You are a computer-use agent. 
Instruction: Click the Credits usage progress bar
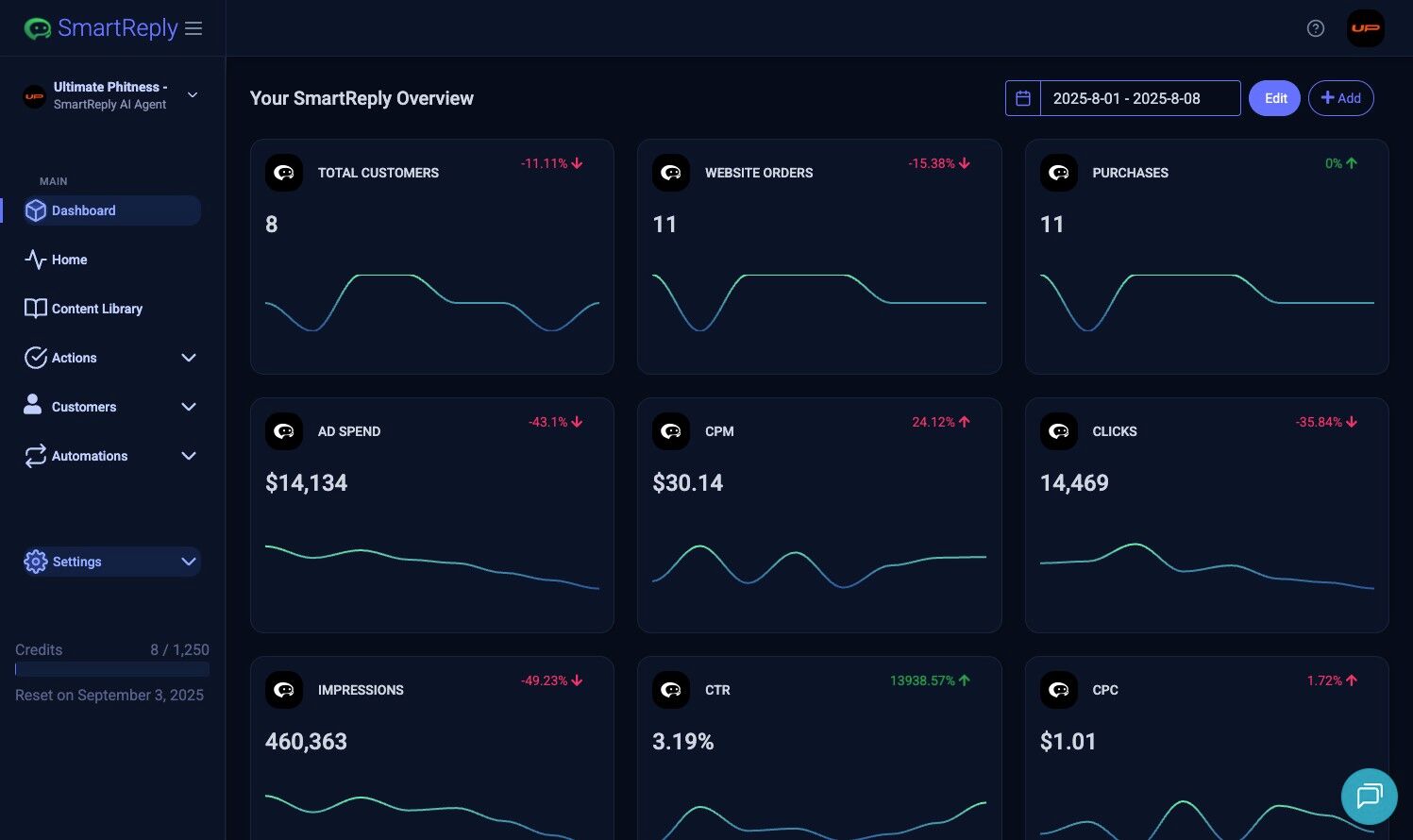pos(112,669)
